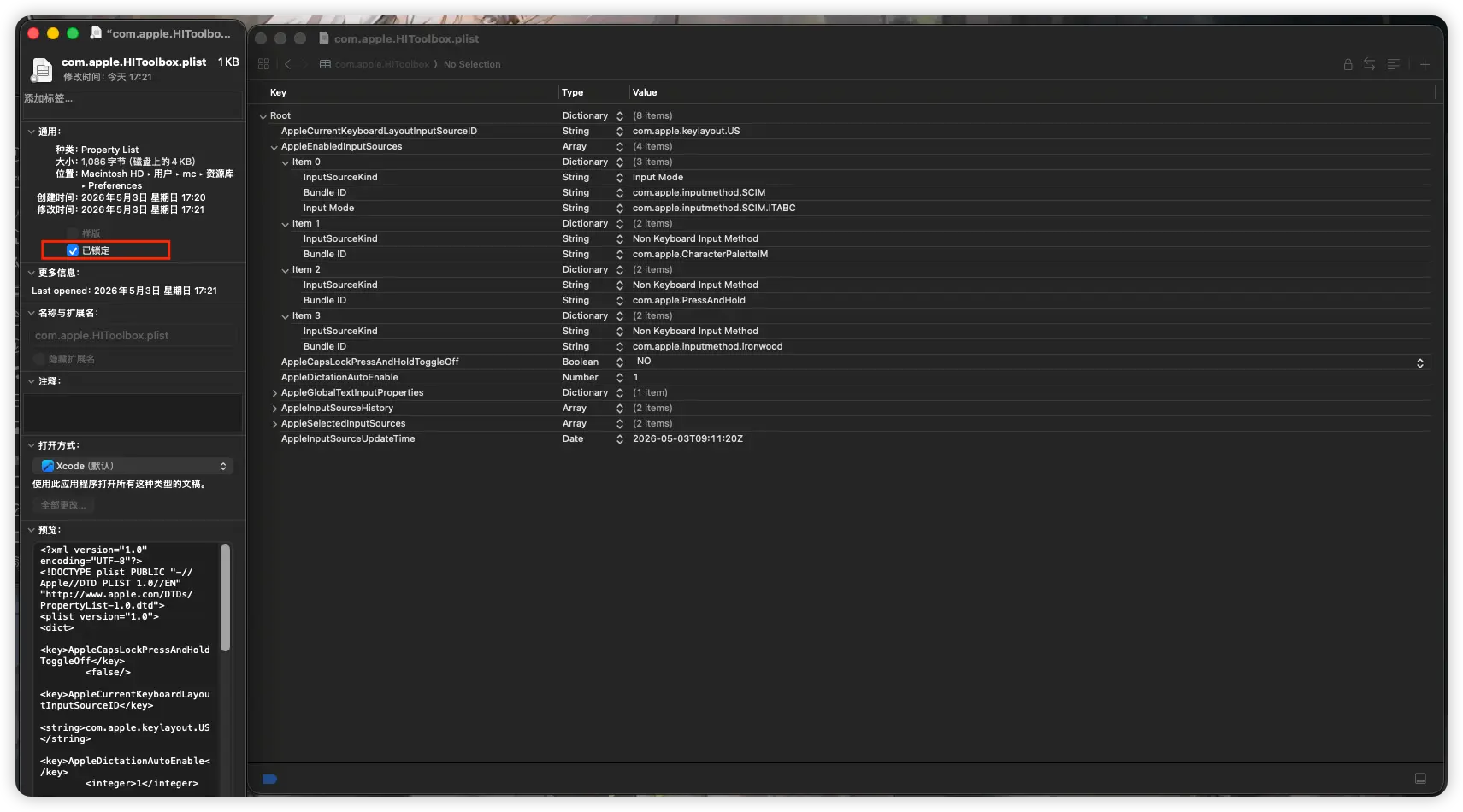Collapse the AppleEnabledInputSources array

pos(274,147)
